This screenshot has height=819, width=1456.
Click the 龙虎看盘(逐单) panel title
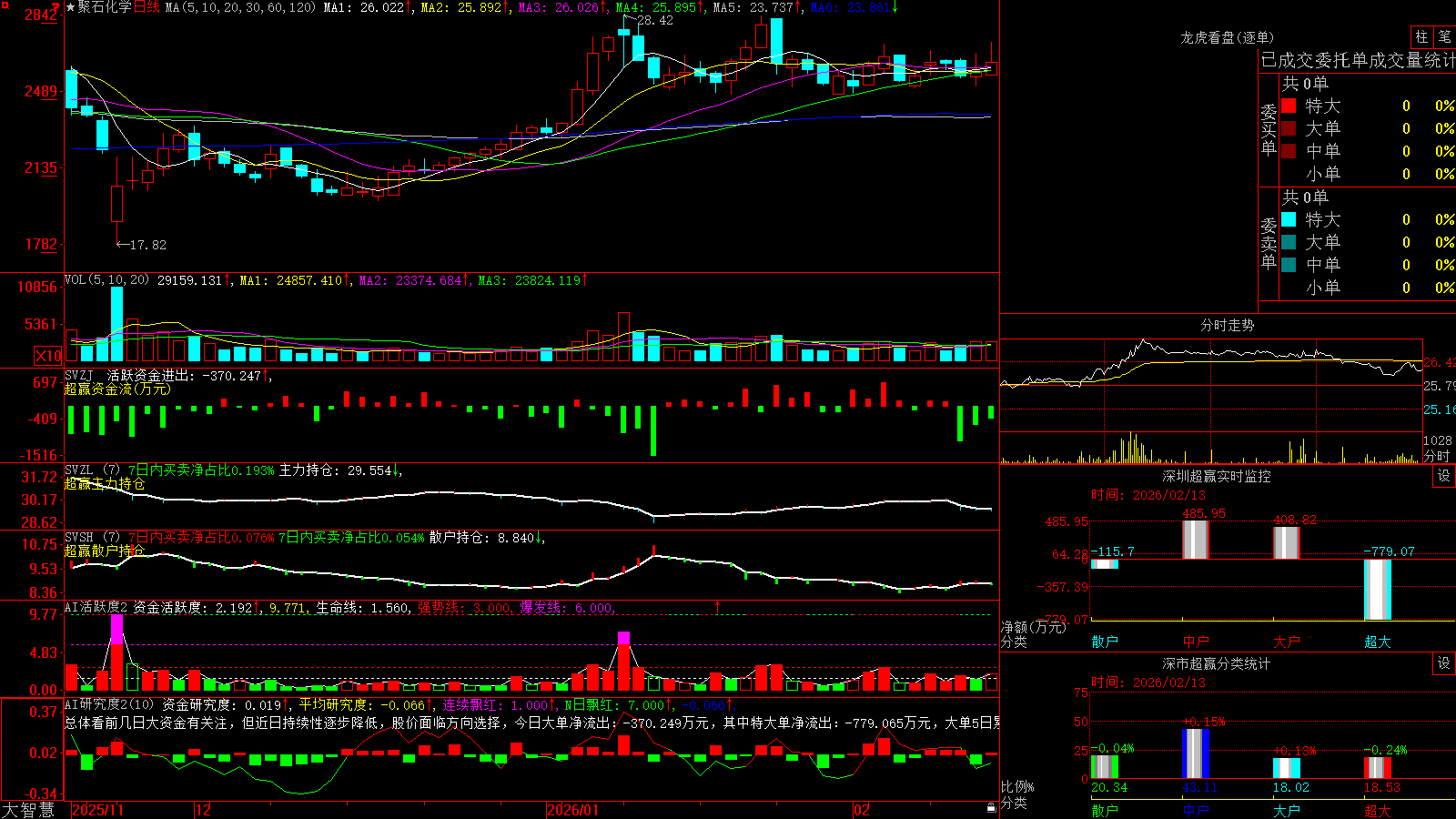(1227, 37)
